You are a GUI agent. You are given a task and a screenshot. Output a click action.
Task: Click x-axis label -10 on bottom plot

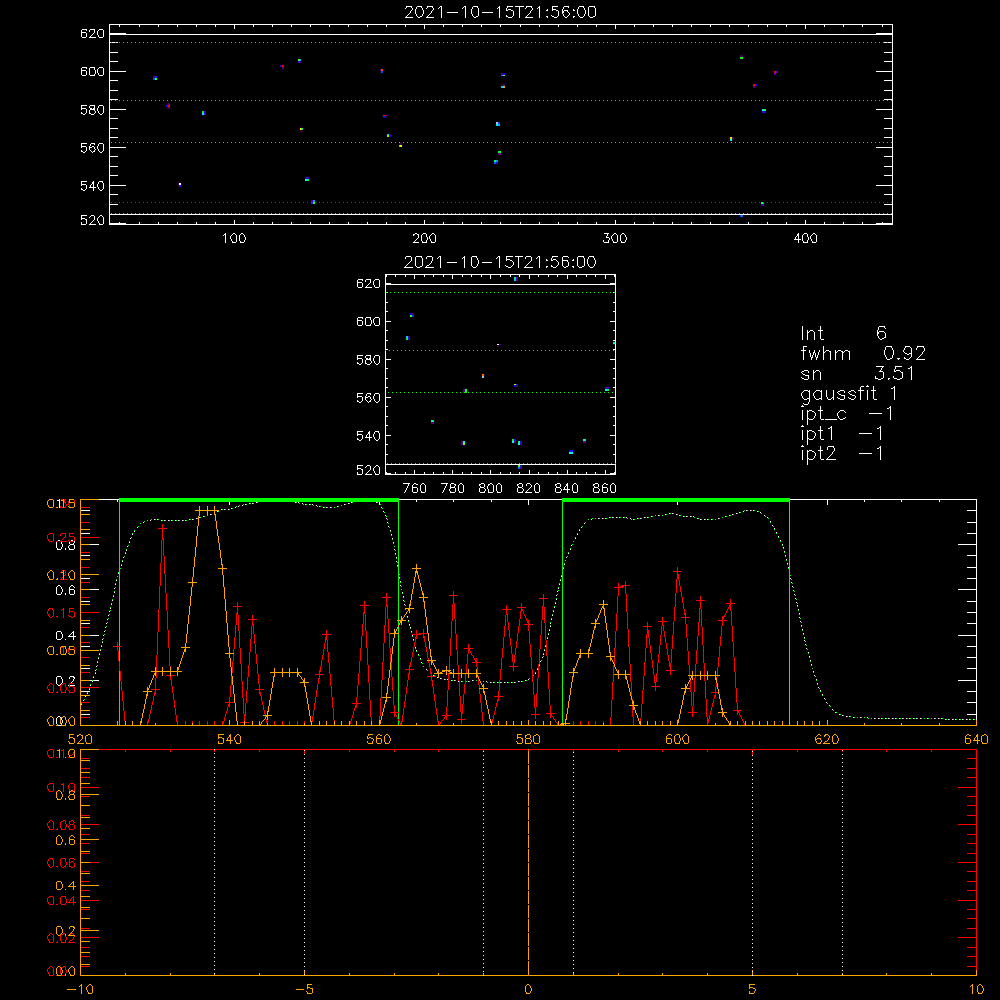click(x=80, y=990)
